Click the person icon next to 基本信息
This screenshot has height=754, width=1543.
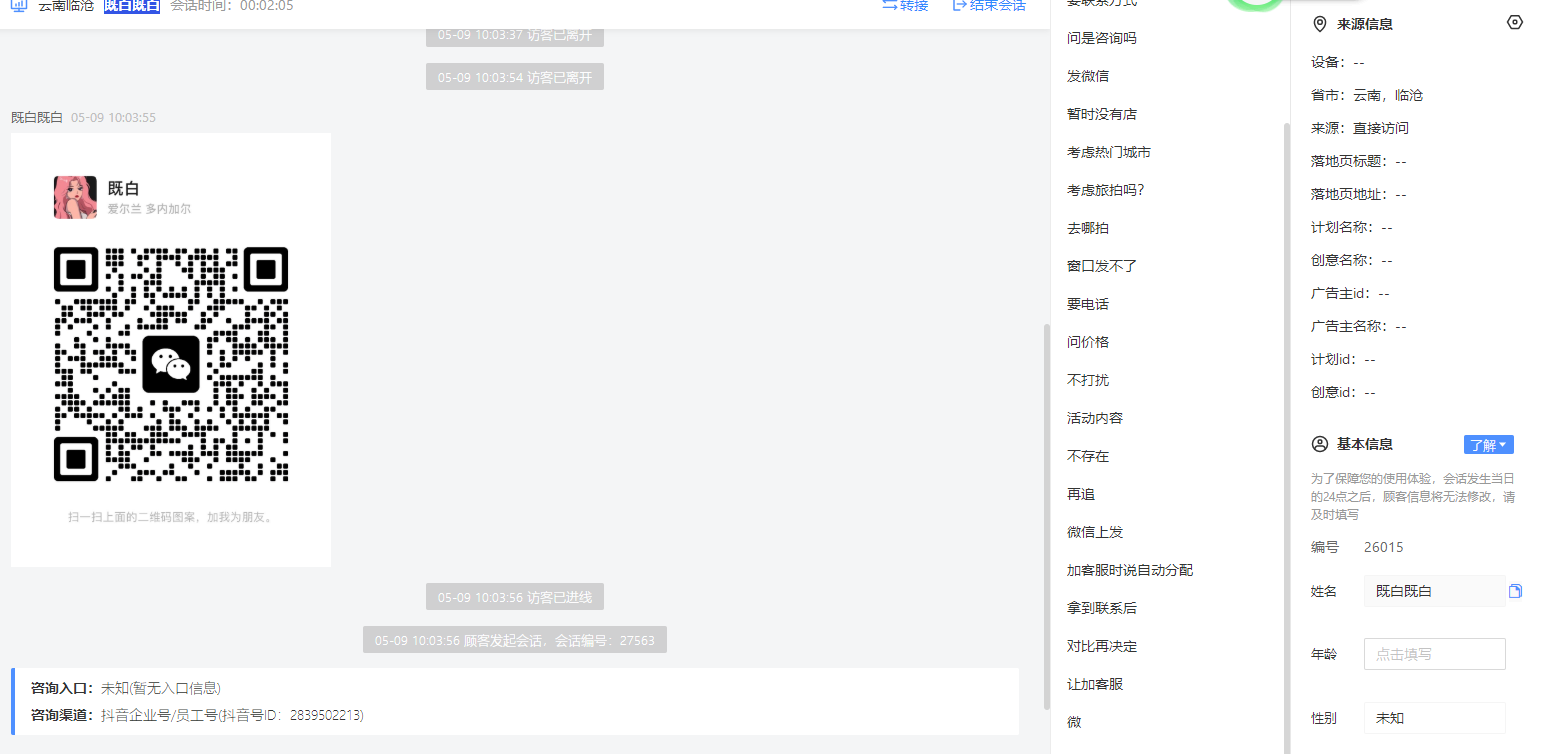tap(1320, 444)
